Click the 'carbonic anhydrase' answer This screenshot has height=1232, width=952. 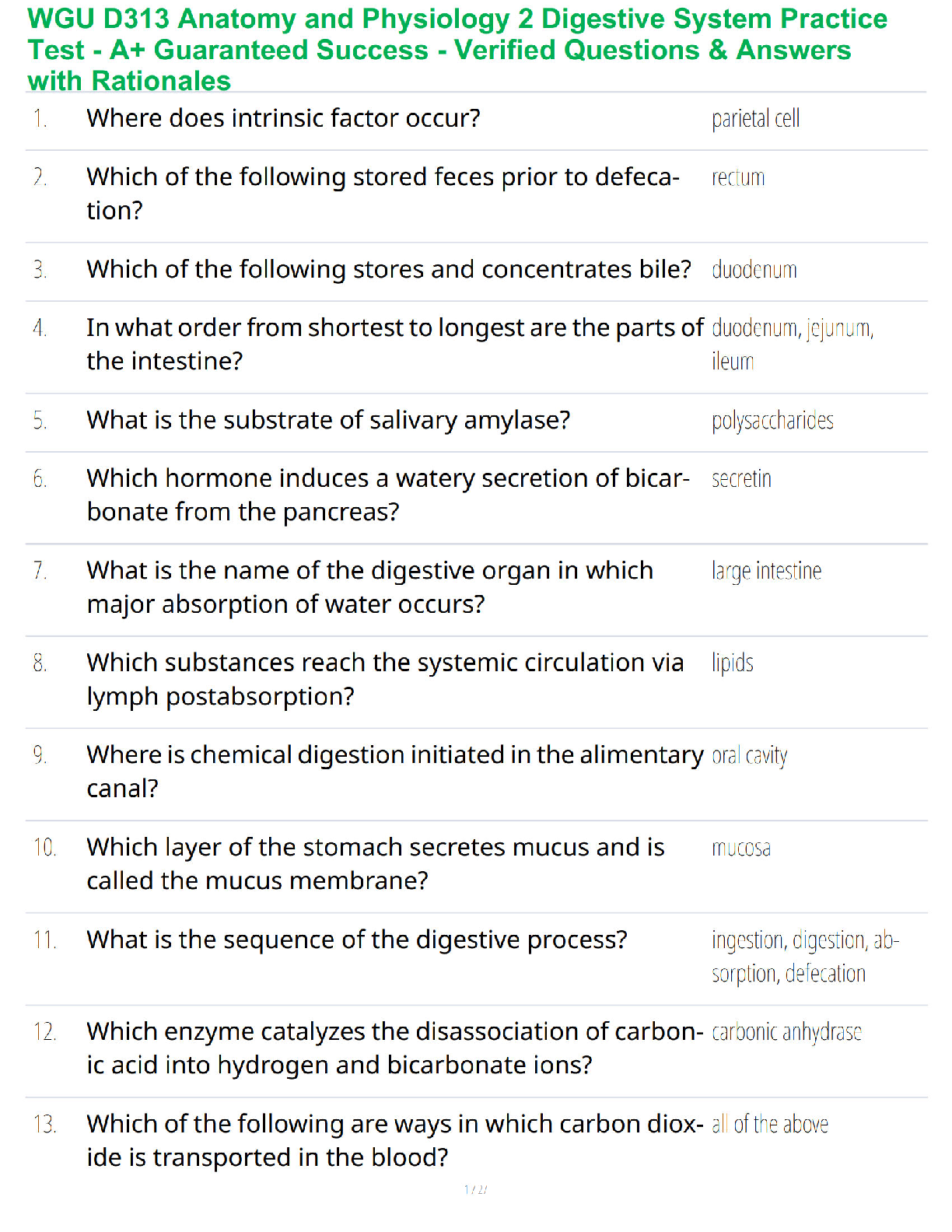[x=786, y=1032]
